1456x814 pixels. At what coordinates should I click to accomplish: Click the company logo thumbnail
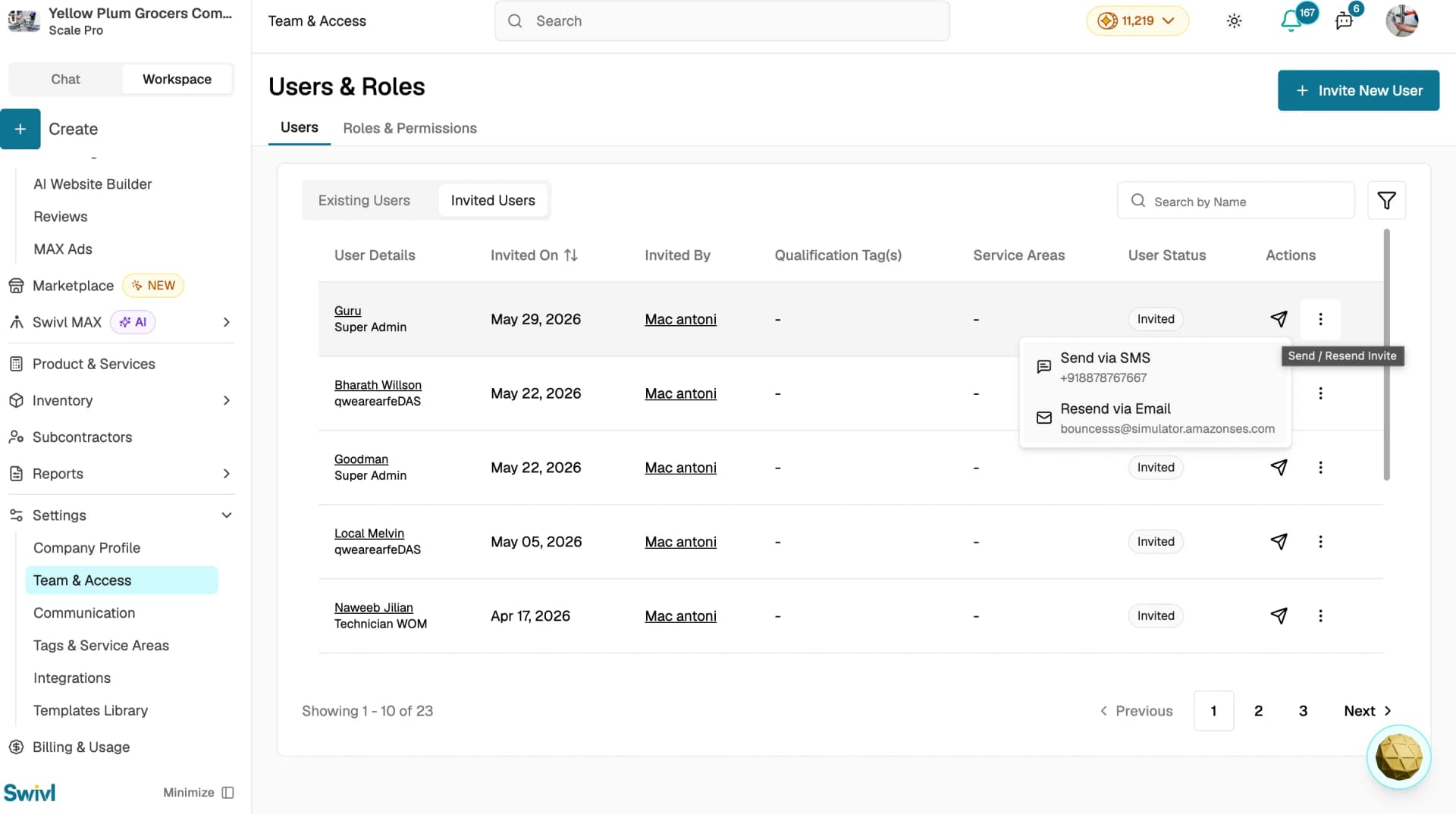point(24,21)
